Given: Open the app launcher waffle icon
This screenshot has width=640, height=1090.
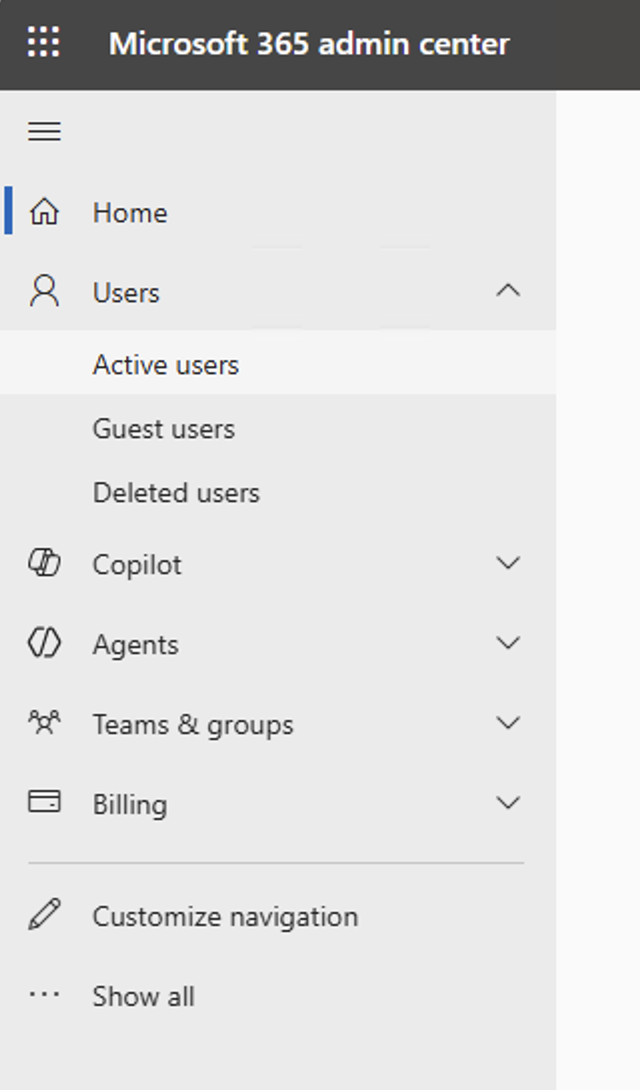Looking at the screenshot, I should click(x=44, y=42).
